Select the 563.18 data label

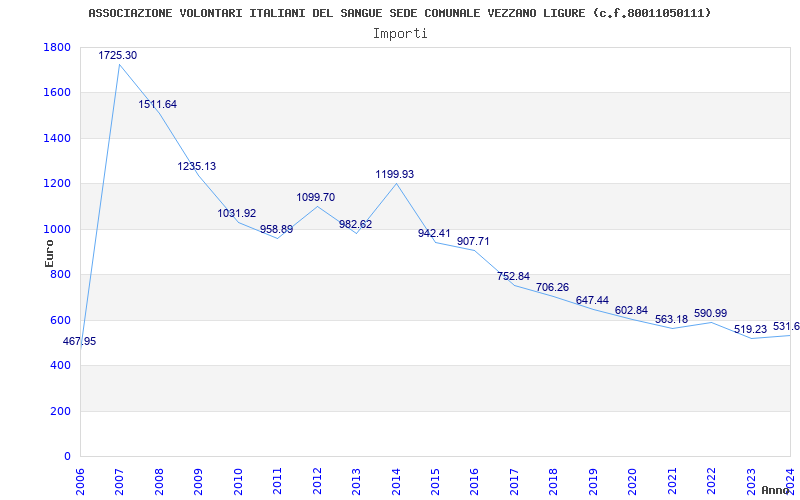pyautogui.click(x=671, y=319)
